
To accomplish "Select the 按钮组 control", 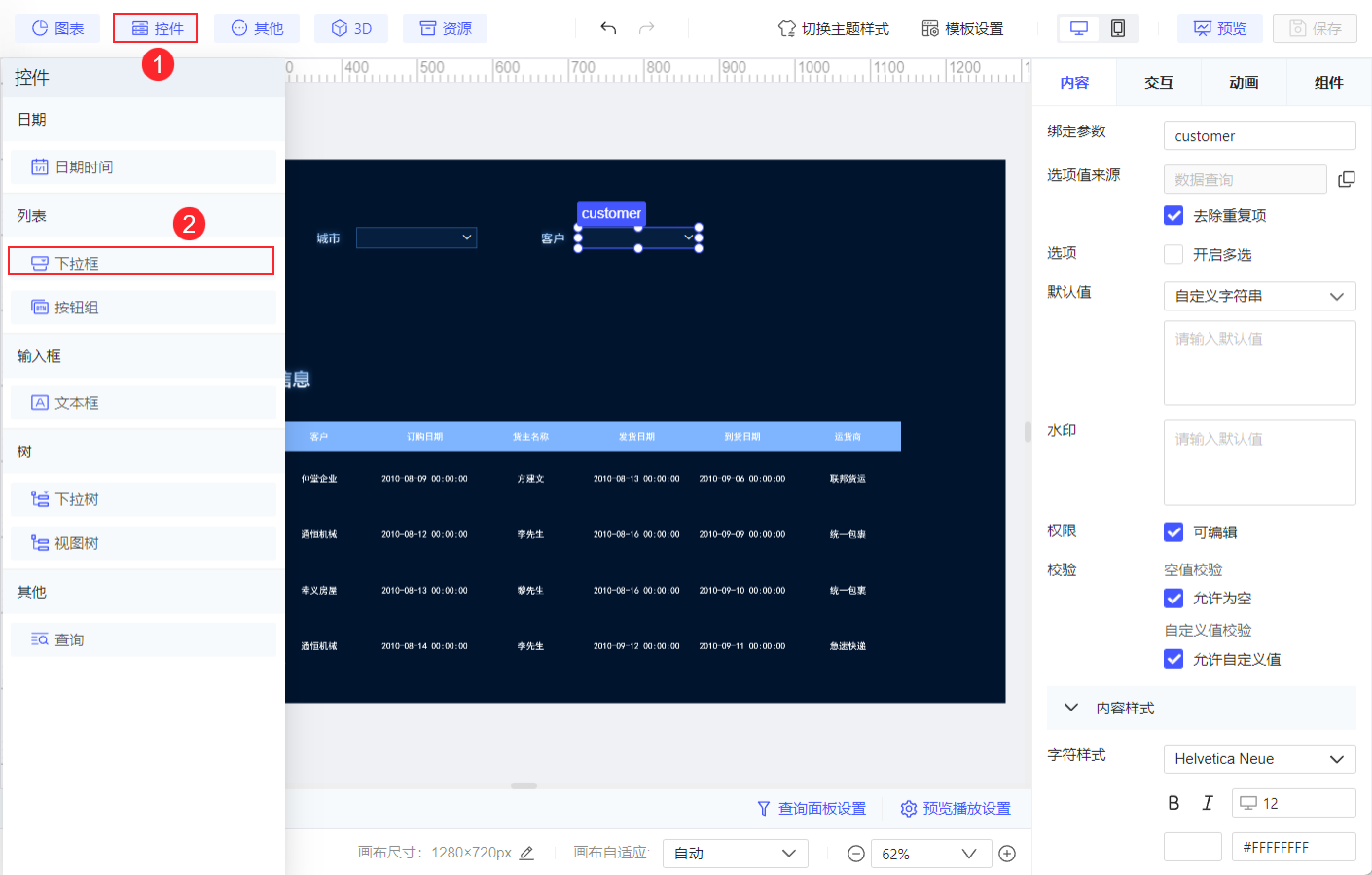I will click(x=143, y=307).
